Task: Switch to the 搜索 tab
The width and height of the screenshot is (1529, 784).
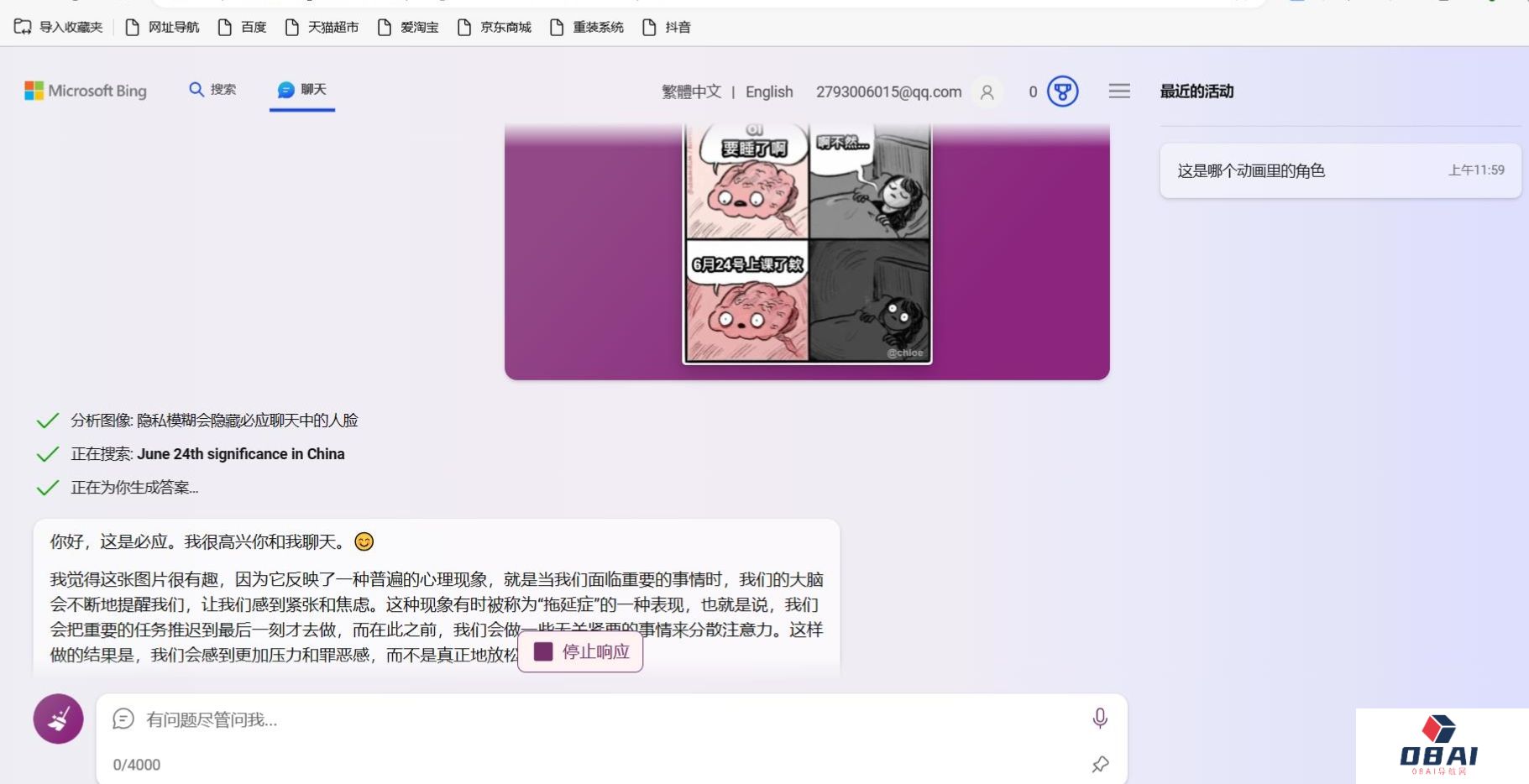Action: [x=212, y=90]
